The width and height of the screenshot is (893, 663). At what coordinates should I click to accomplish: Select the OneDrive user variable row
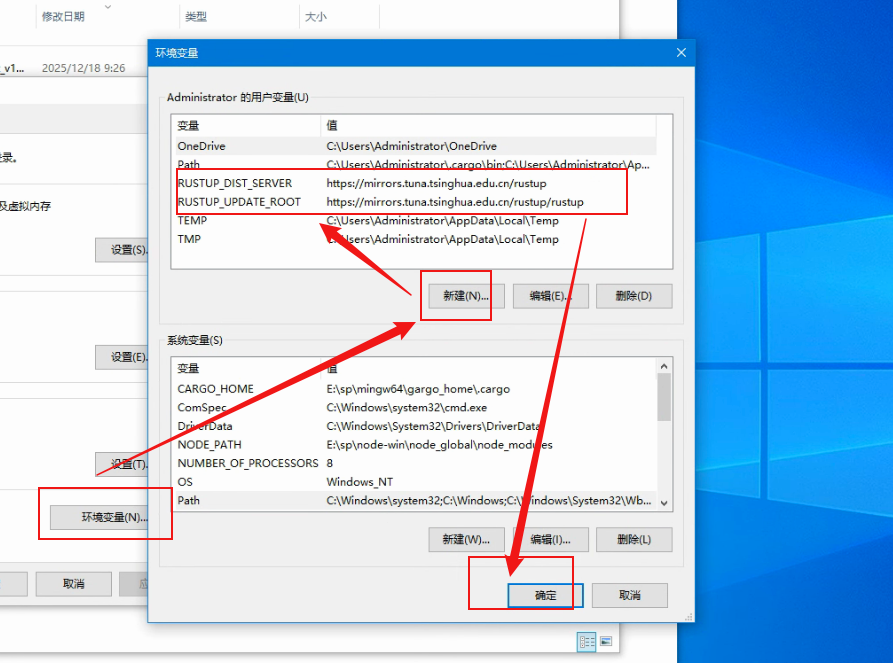[414, 146]
